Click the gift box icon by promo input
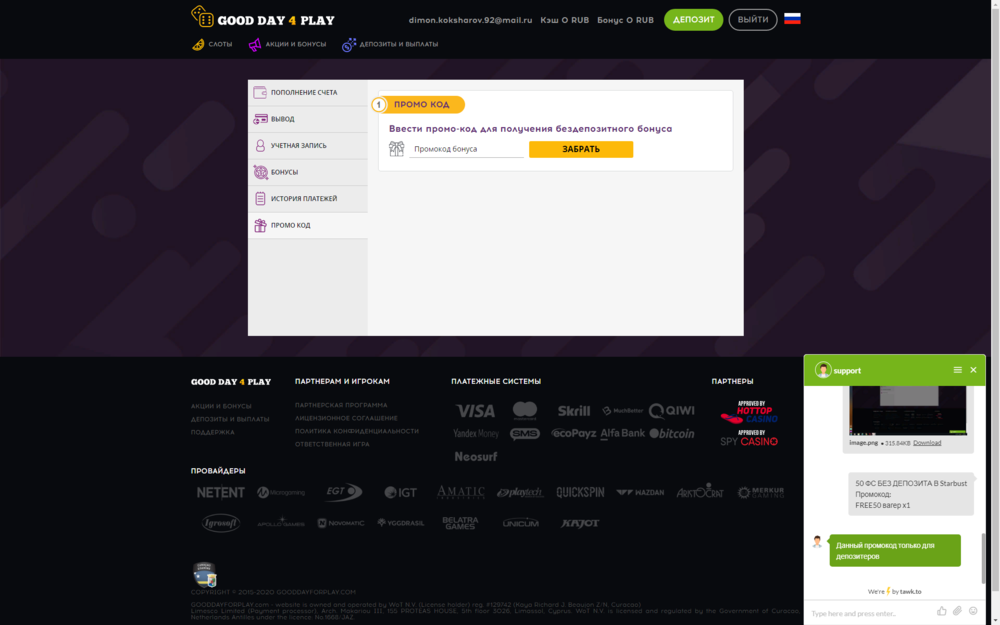The image size is (1000, 625). pos(397,149)
